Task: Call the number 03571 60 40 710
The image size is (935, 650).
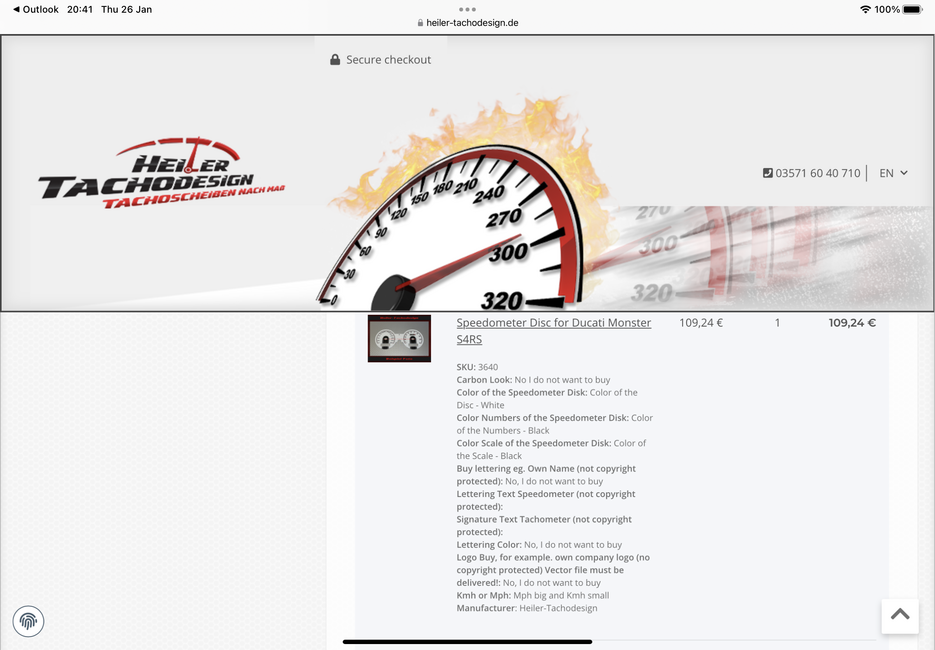Action: pyautogui.click(x=818, y=173)
